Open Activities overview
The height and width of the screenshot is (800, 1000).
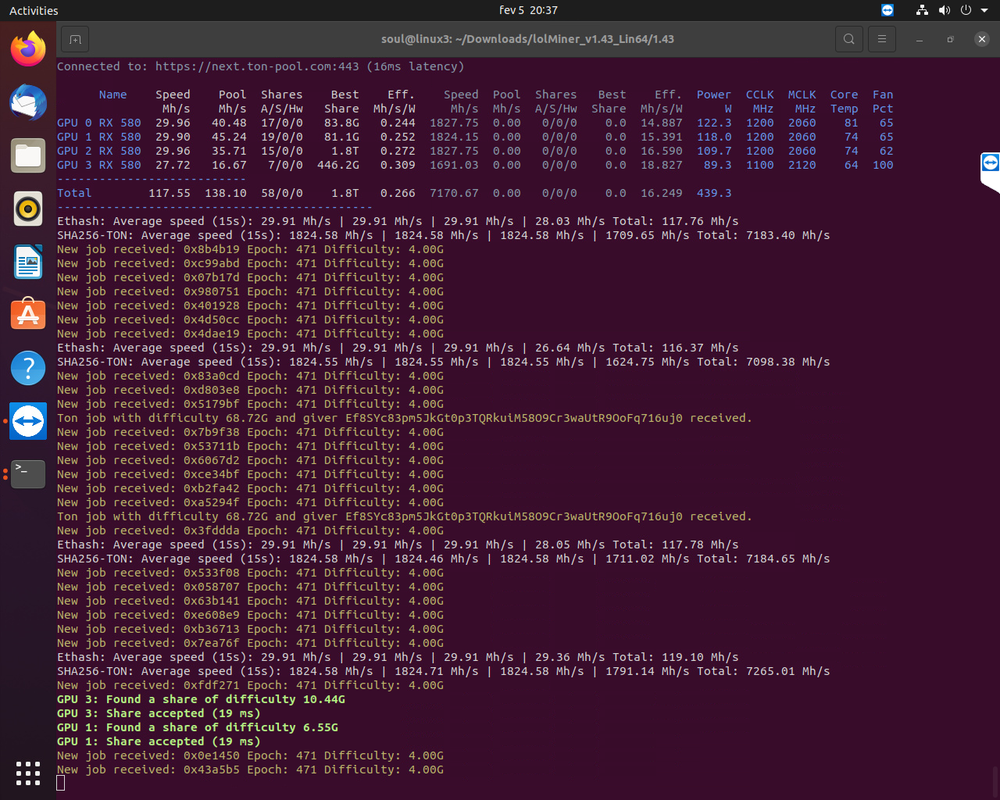tap(34, 10)
